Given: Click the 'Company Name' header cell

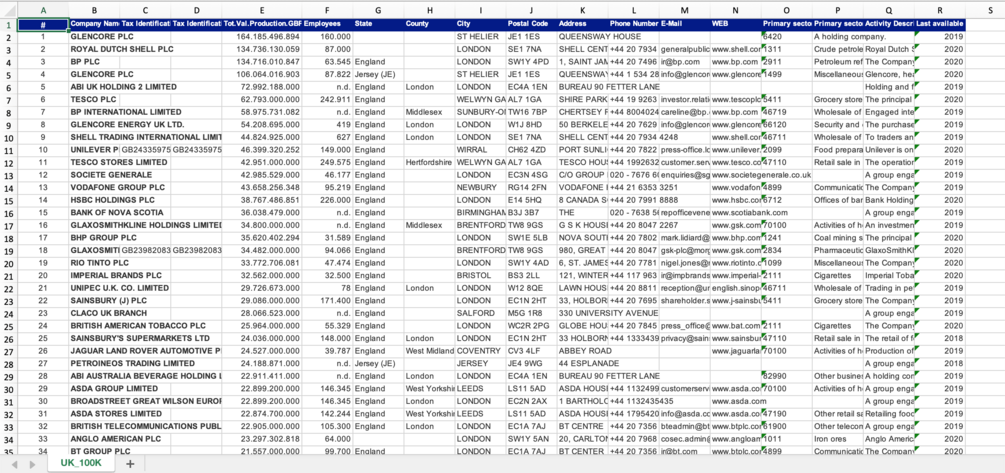Looking at the screenshot, I should [94, 24].
